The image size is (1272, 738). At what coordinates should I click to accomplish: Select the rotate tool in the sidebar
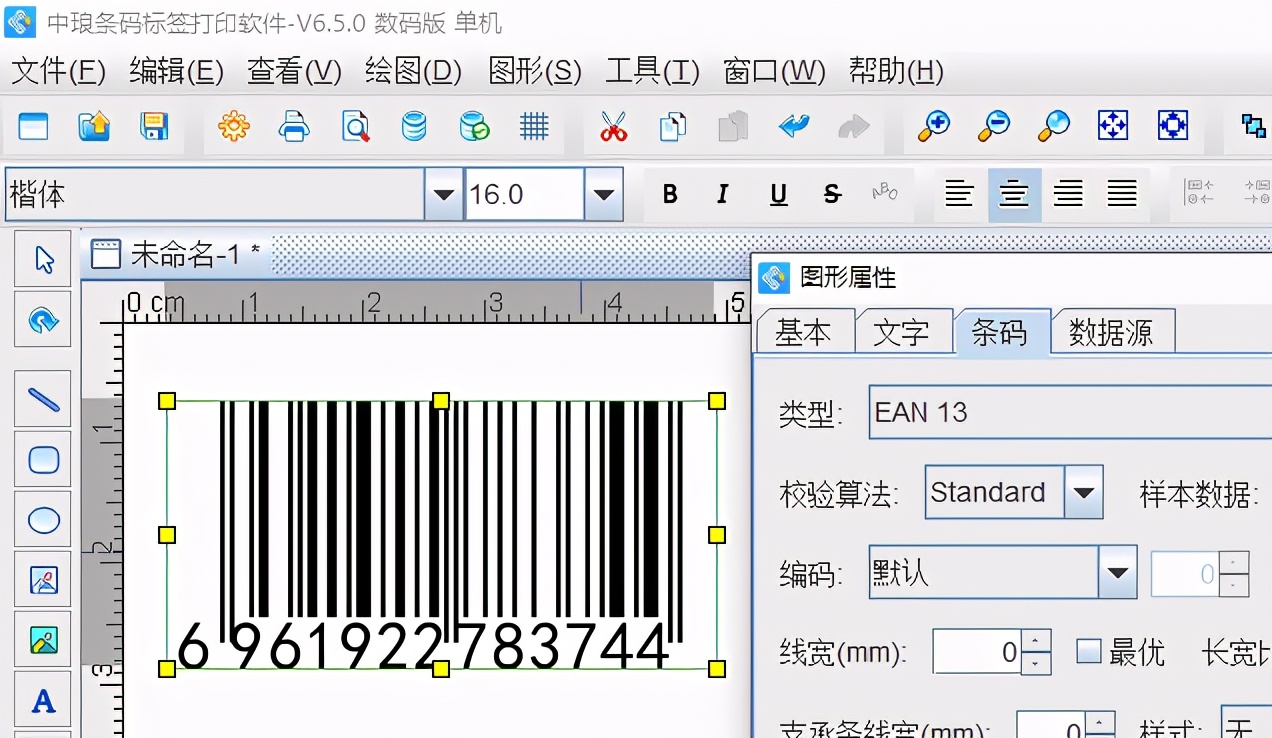coord(43,319)
